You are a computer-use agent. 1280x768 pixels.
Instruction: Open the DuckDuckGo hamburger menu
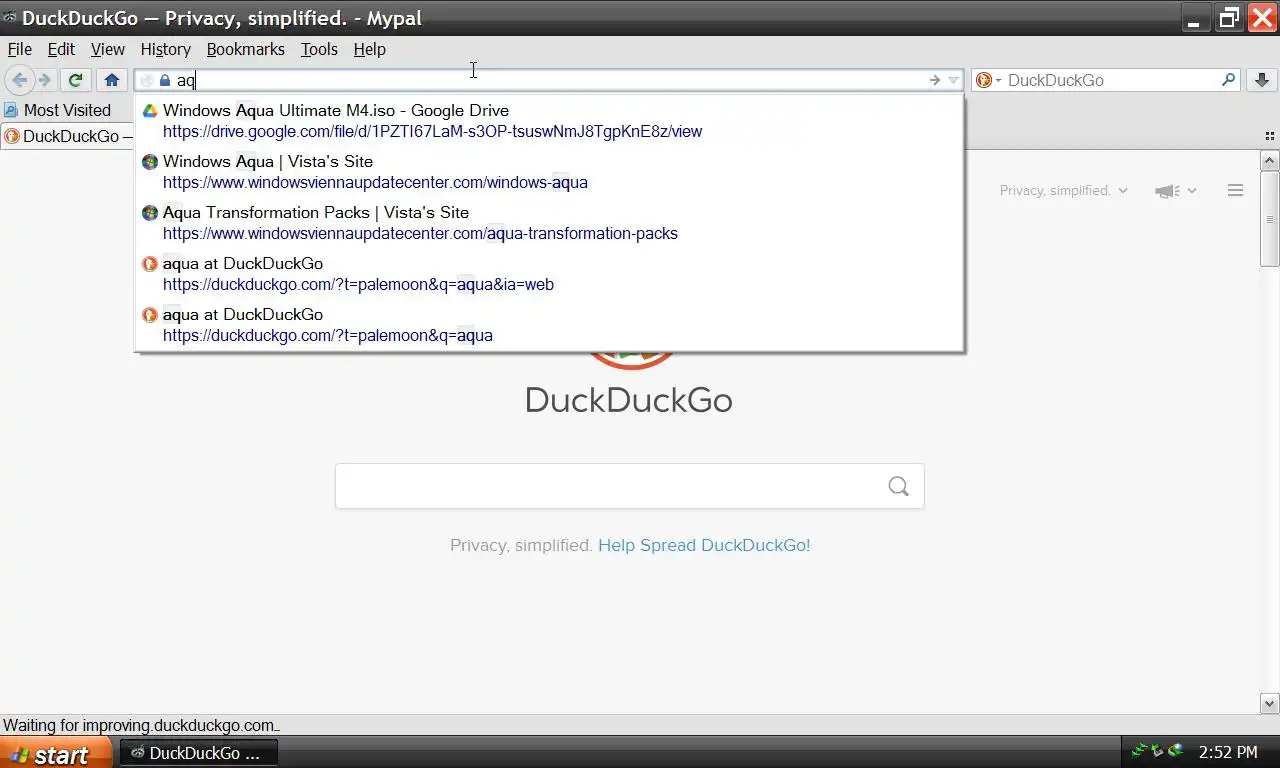(1235, 191)
